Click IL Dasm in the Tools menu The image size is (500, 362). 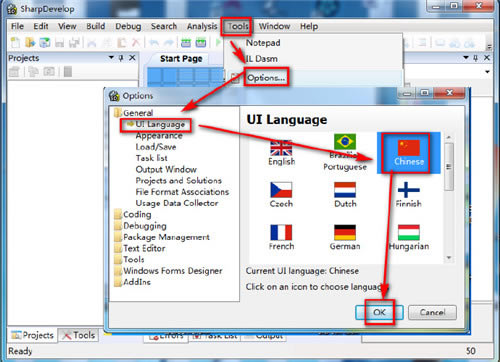262,59
